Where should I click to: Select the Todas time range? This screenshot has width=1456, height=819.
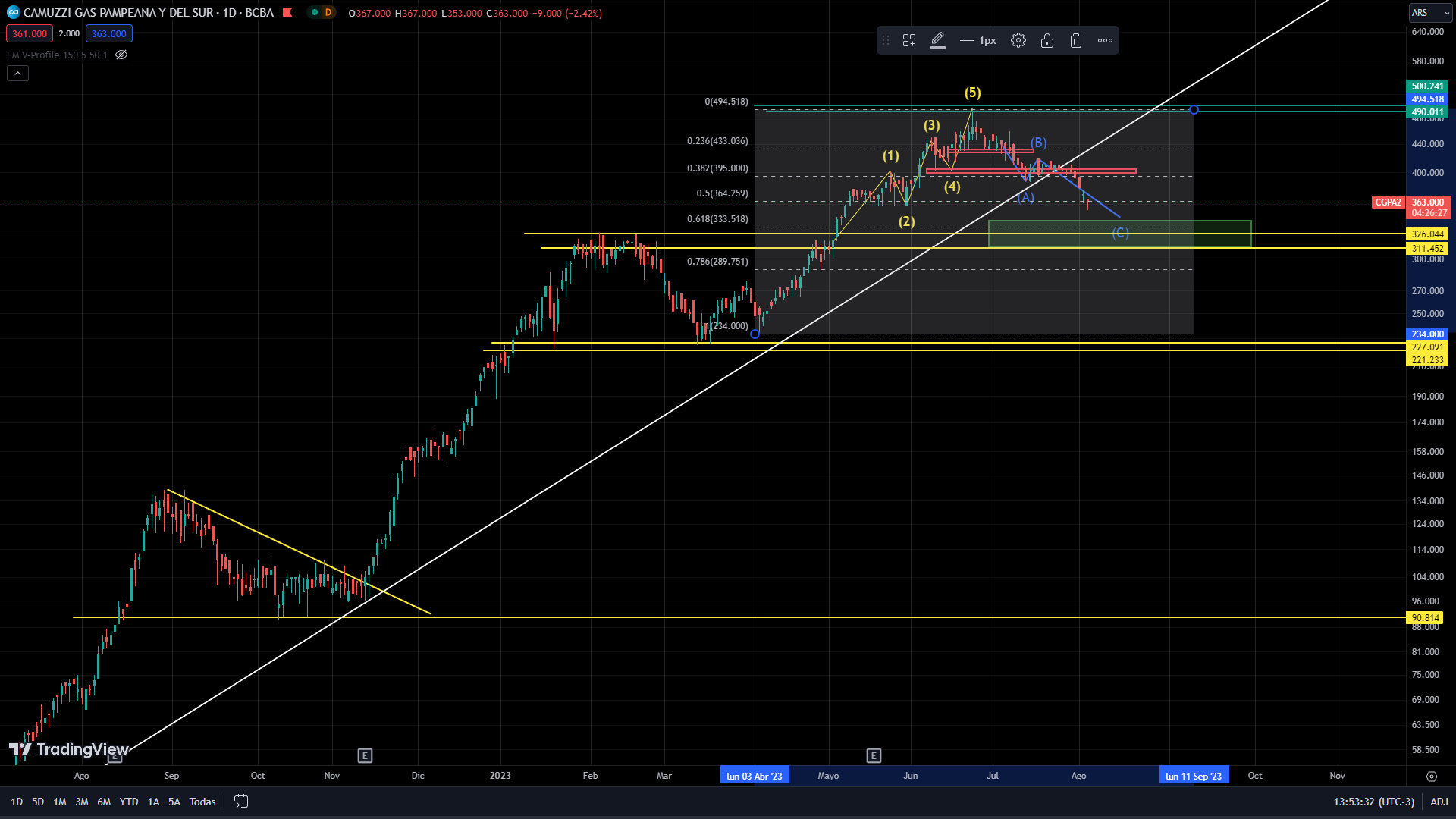coord(202,802)
